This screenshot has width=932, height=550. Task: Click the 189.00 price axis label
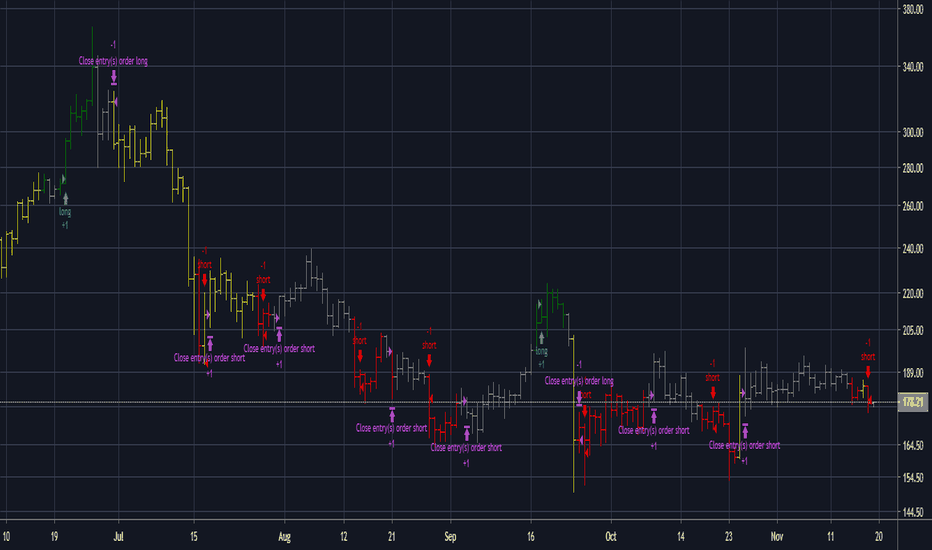click(x=912, y=373)
